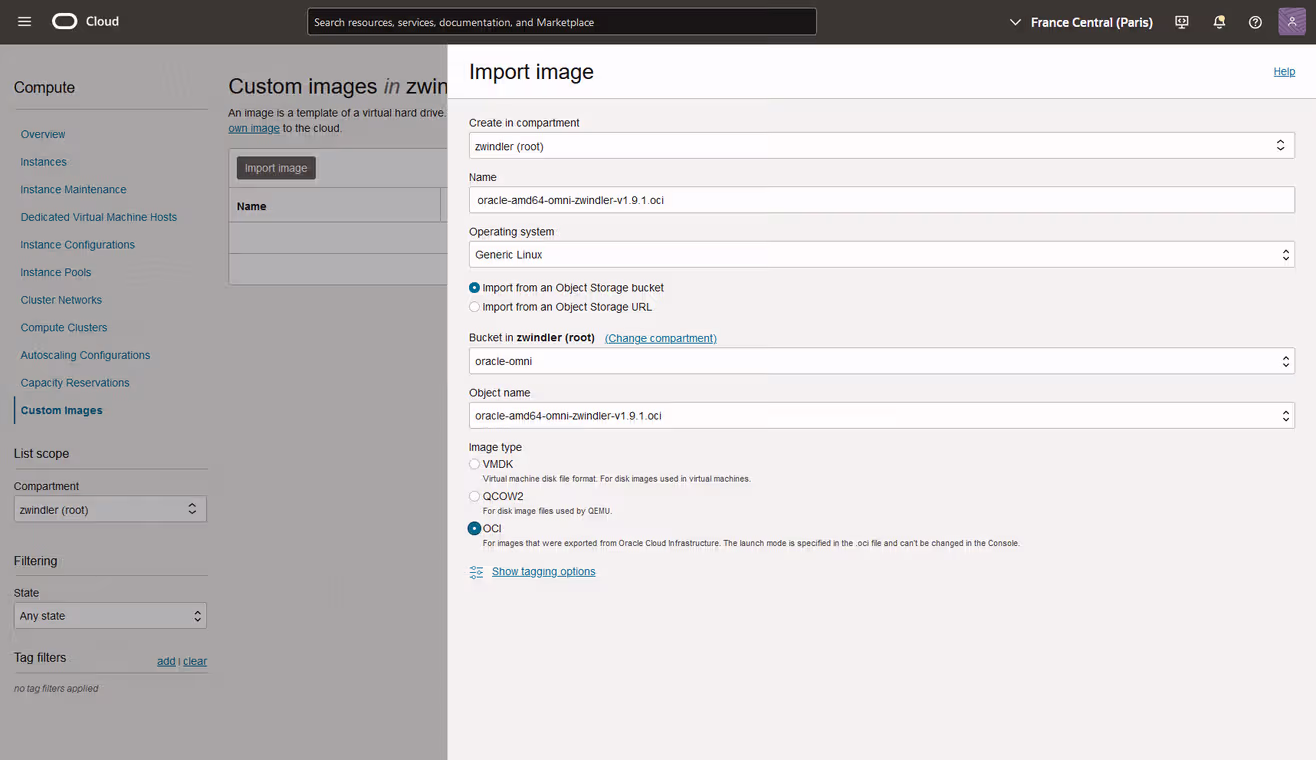Open the hamburger navigation menu

pyautogui.click(x=25, y=22)
